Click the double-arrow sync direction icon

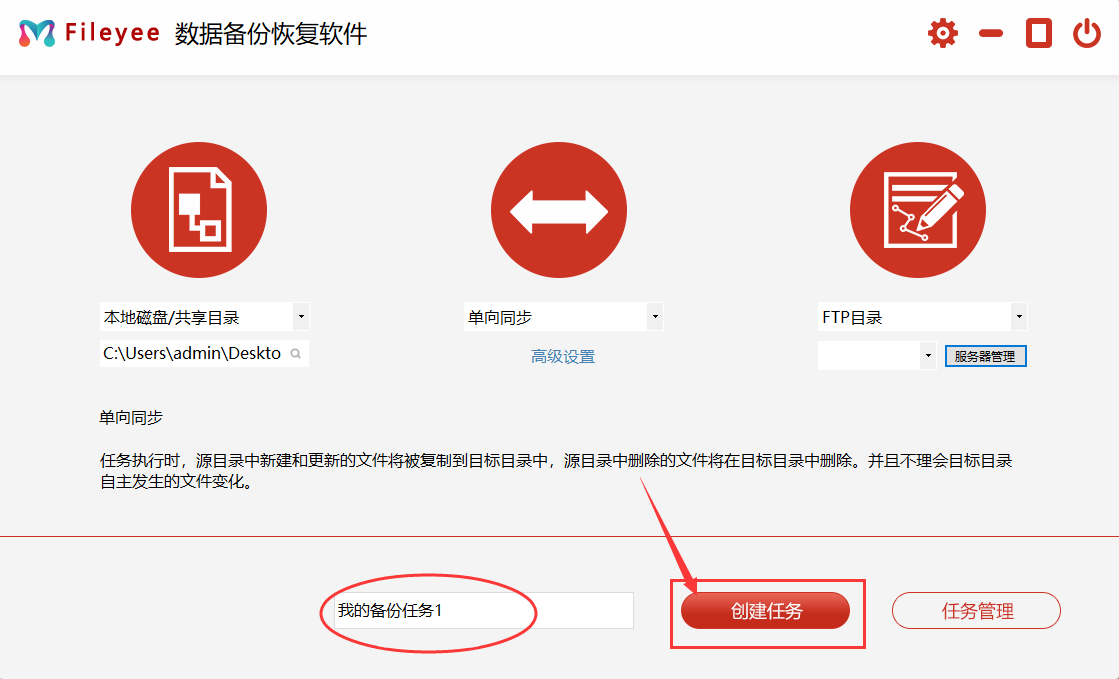558,210
